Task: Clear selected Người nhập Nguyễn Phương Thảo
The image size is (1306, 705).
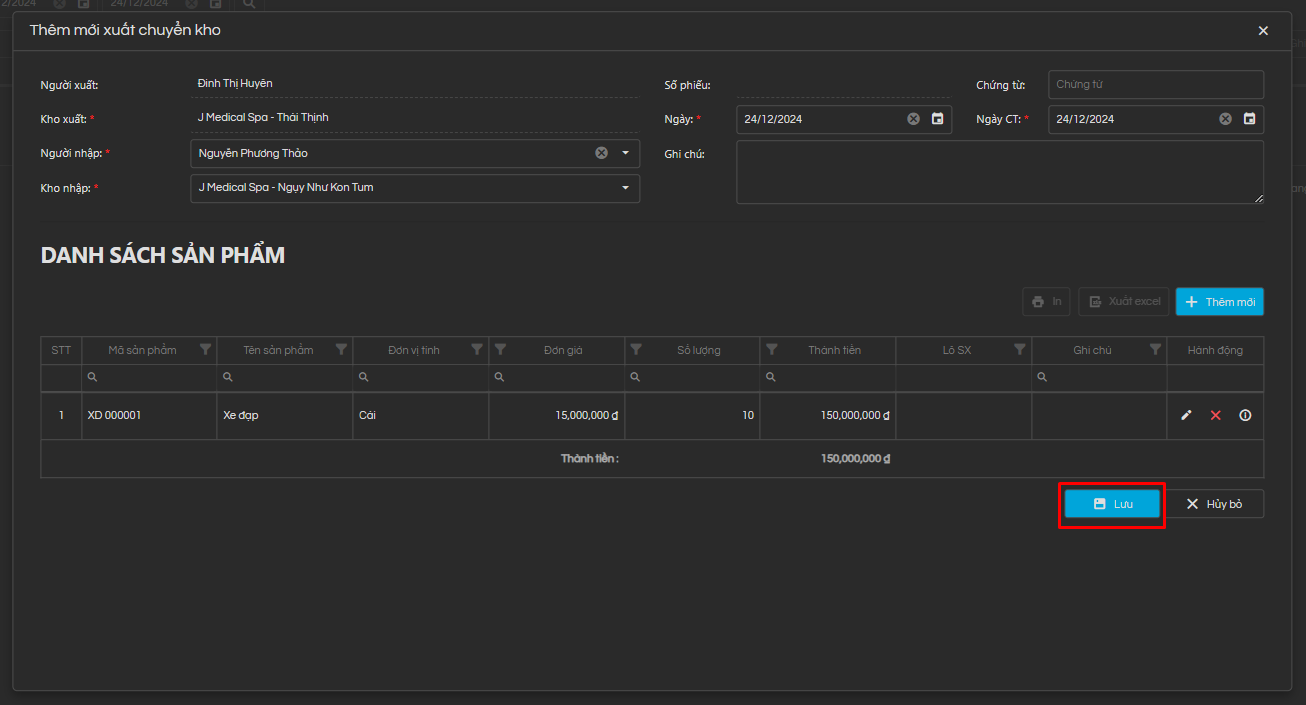Action: (601, 153)
